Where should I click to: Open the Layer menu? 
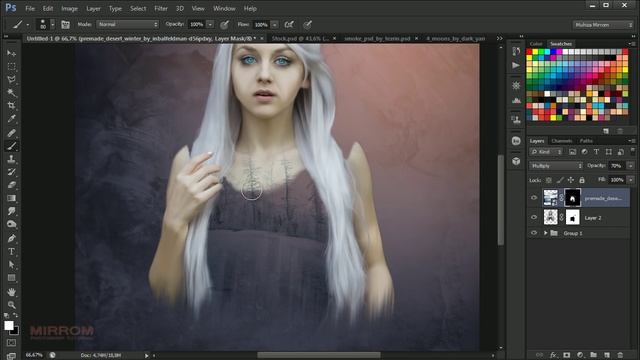(93, 8)
